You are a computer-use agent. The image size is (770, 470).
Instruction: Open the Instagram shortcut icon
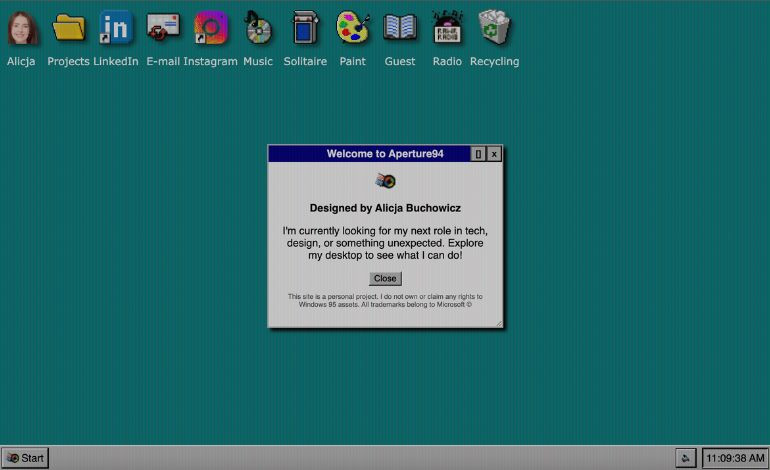coord(211,28)
